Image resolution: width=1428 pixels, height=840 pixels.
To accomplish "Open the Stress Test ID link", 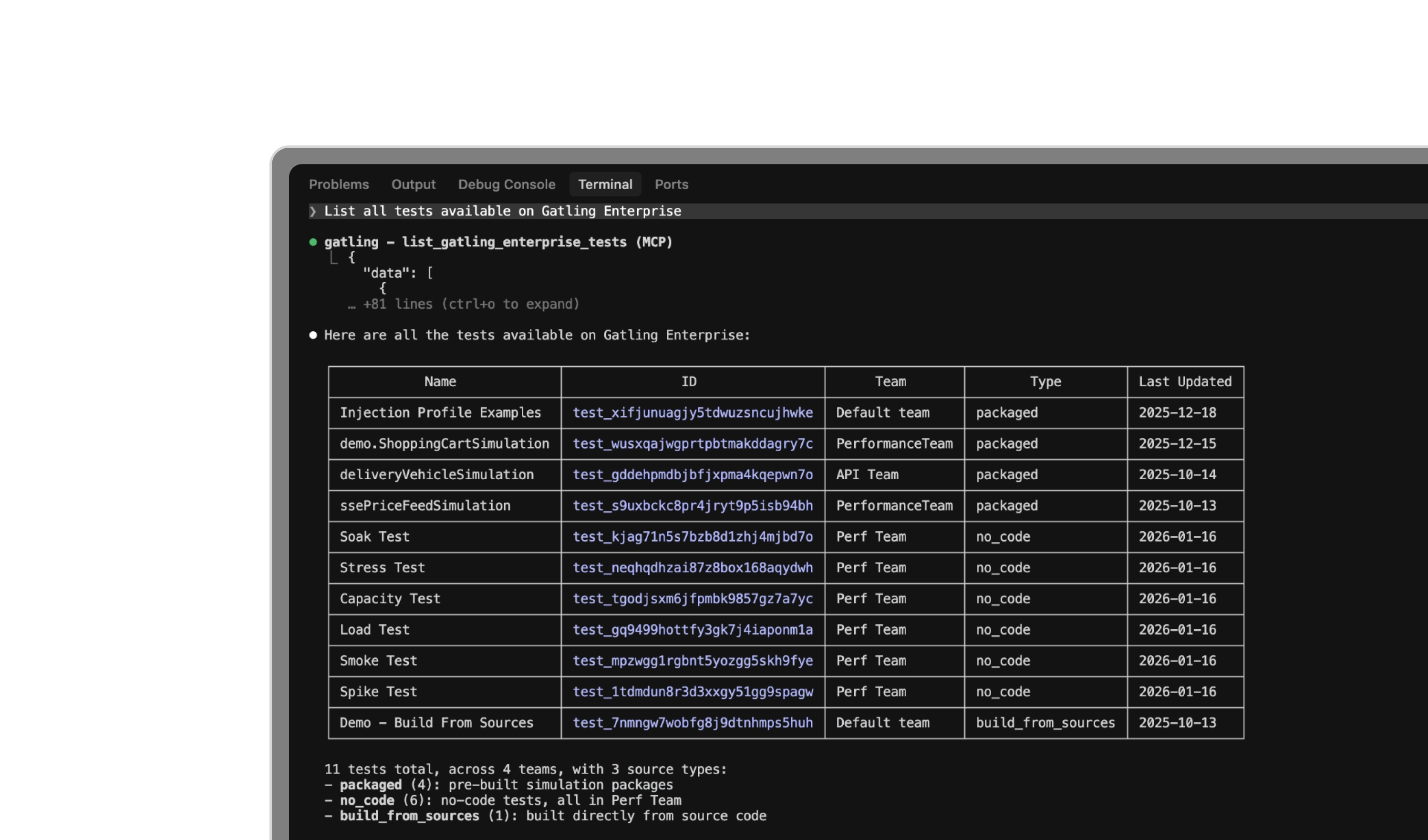I will click(692, 568).
